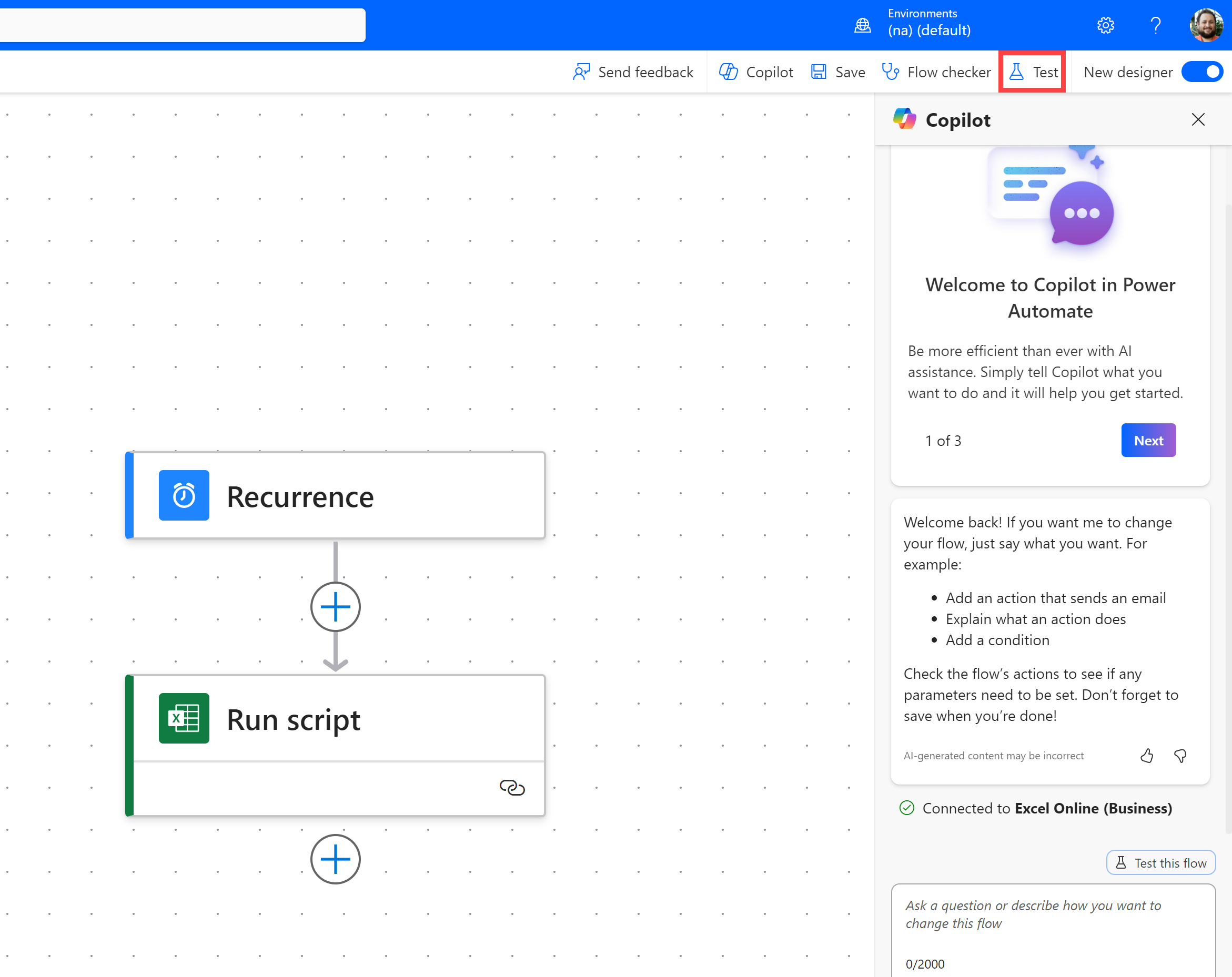
Task: Open Flow checker from the toolbar
Action: 936,72
